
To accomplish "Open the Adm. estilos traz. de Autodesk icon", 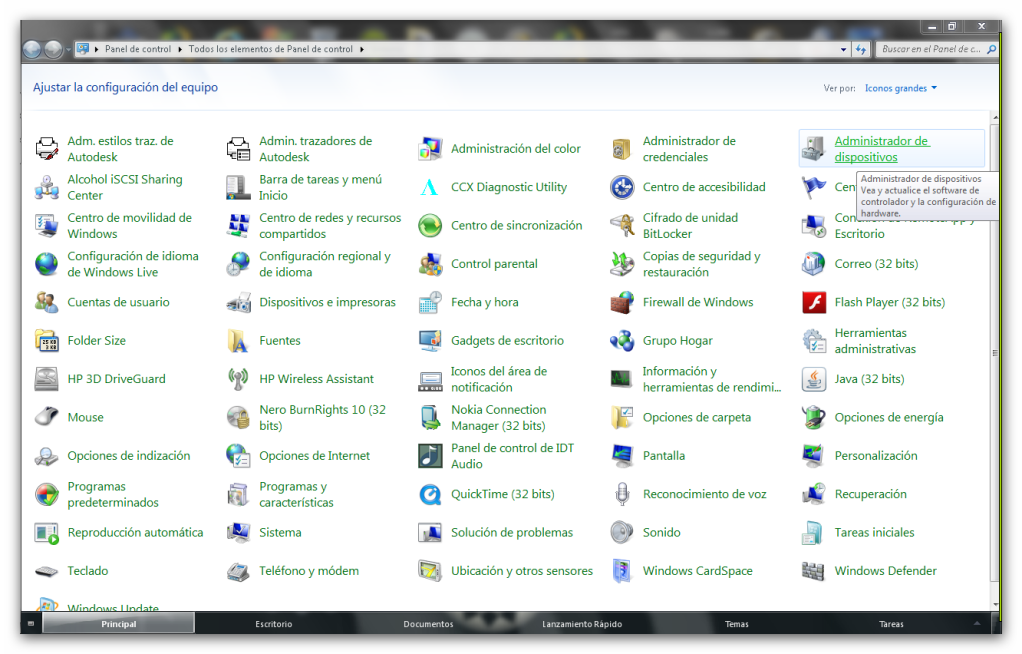I will [47, 149].
